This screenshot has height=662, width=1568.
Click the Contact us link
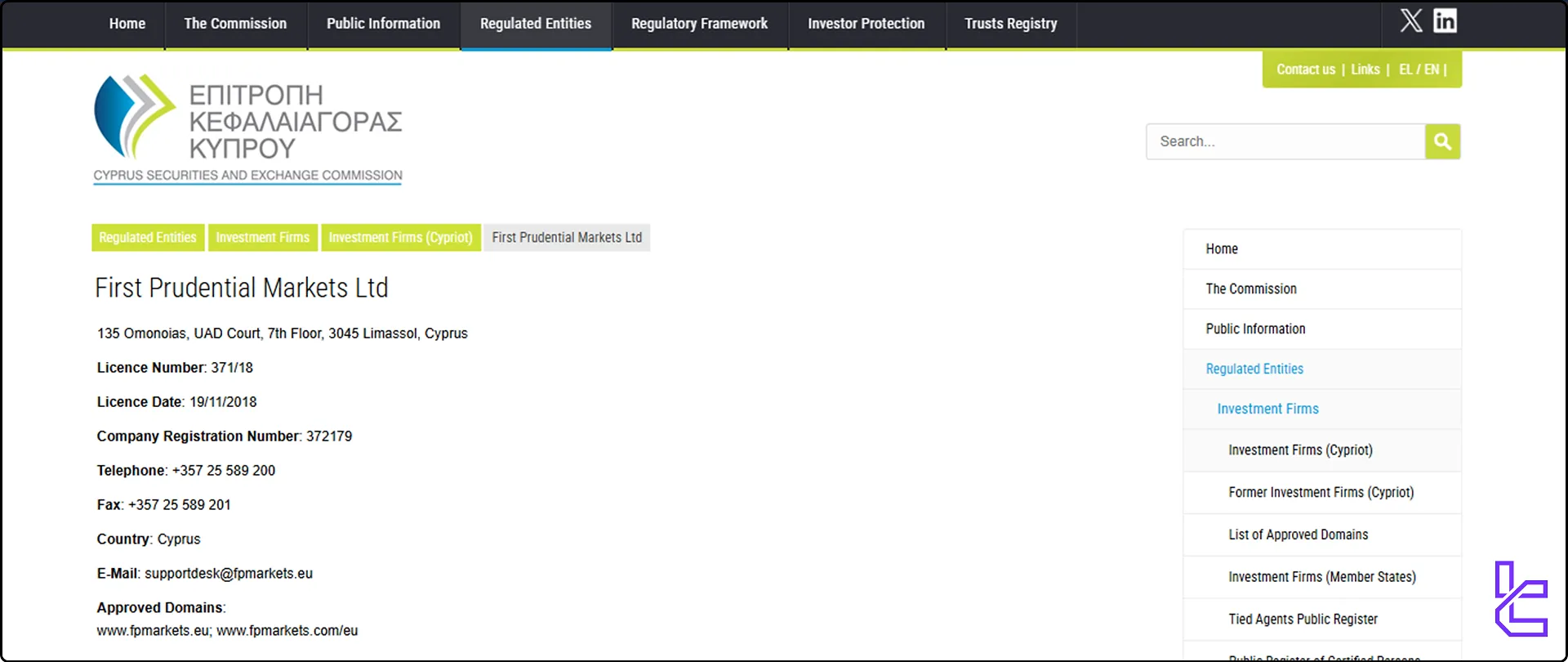click(1306, 69)
